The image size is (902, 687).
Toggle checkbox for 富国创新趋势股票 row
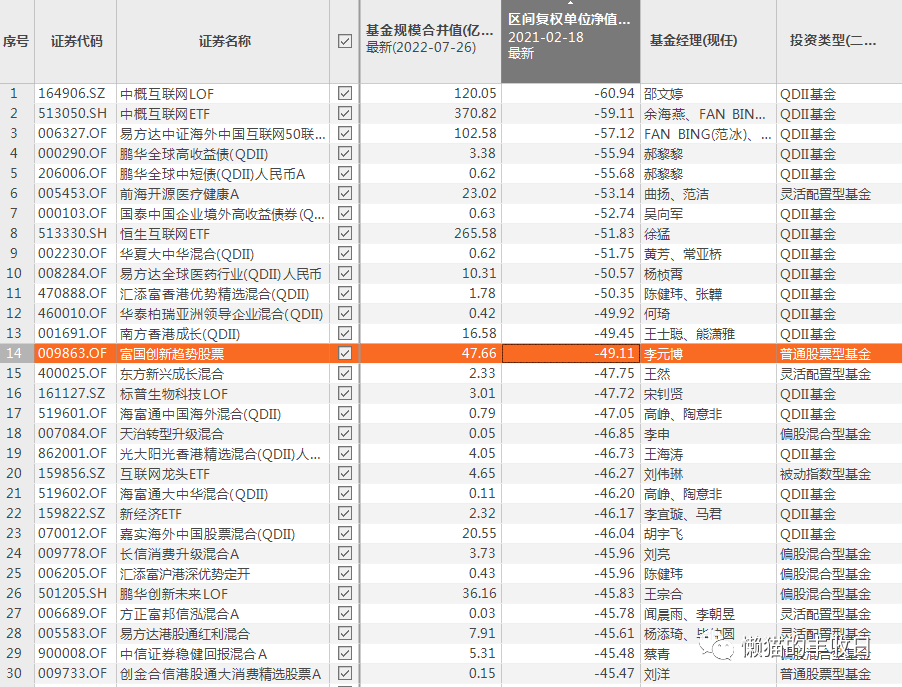point(345,353)
